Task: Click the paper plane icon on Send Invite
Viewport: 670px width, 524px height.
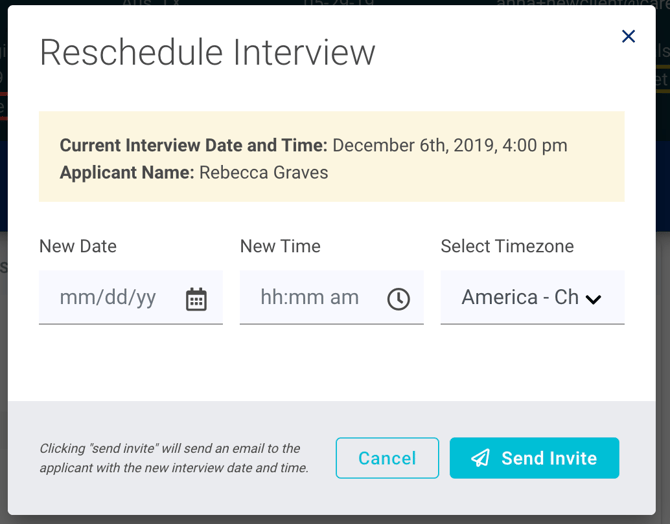Action: 480,458
